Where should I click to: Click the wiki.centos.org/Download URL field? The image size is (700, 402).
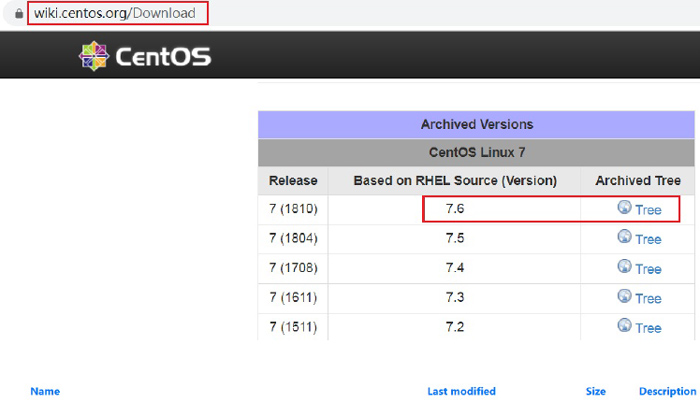pos(118,13)
